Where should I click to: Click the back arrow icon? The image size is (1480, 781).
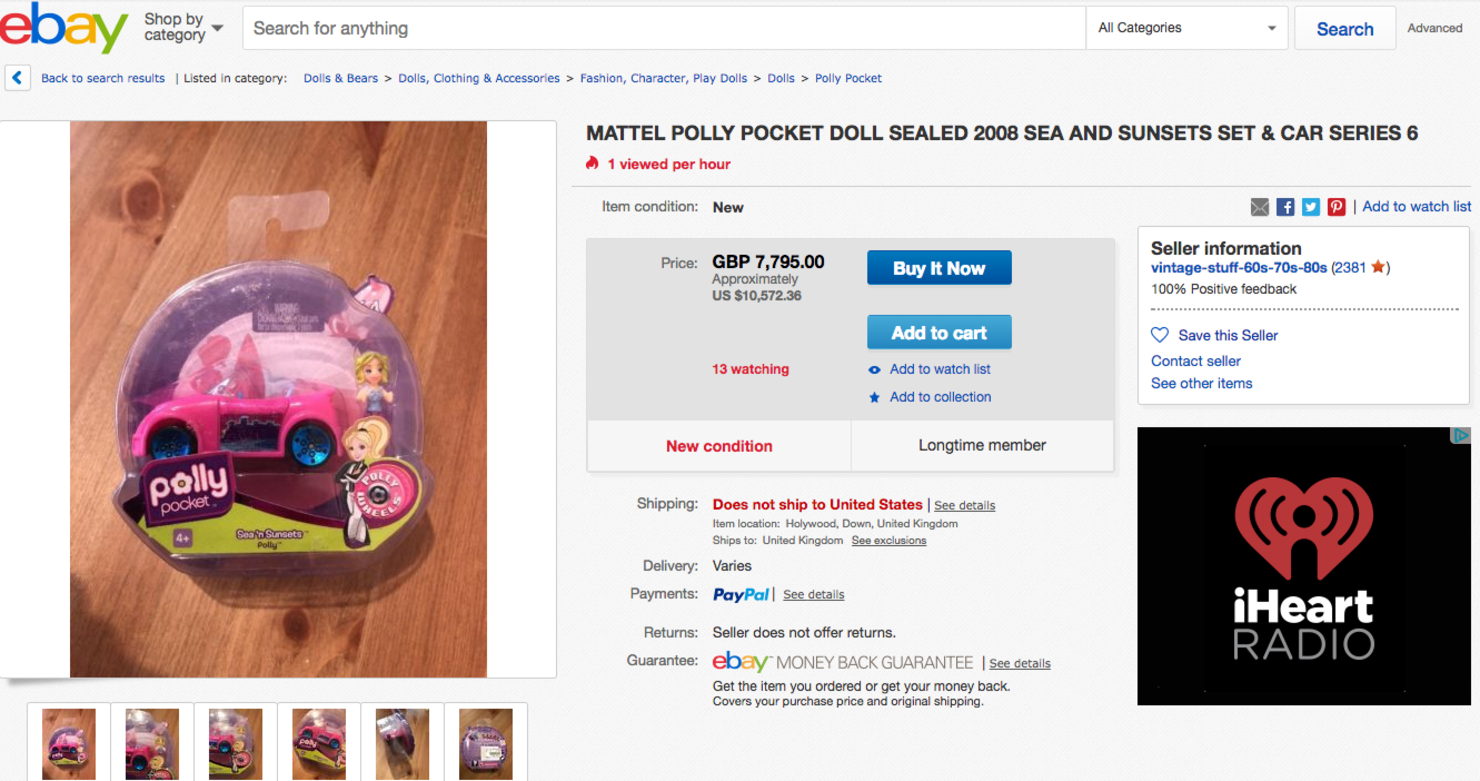tap(17, 78)
